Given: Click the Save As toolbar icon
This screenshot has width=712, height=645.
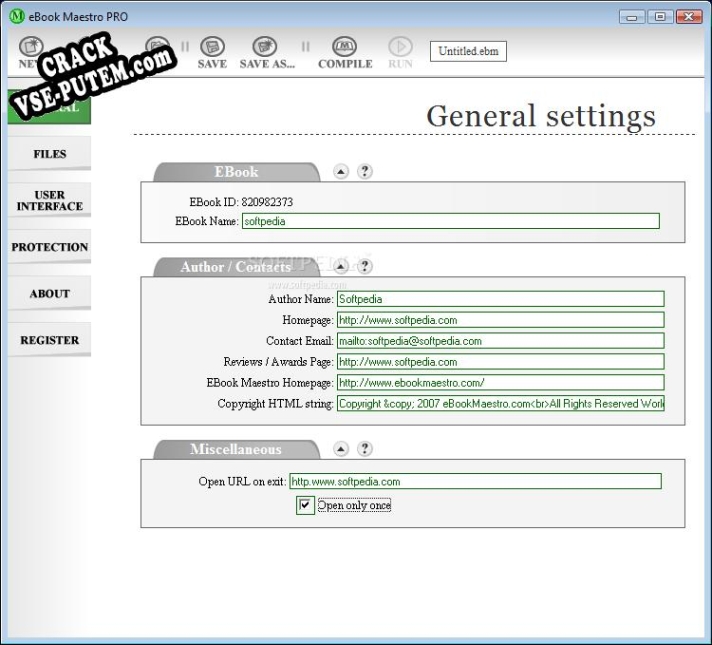Looking at the screenshot, I should point(265,48).
